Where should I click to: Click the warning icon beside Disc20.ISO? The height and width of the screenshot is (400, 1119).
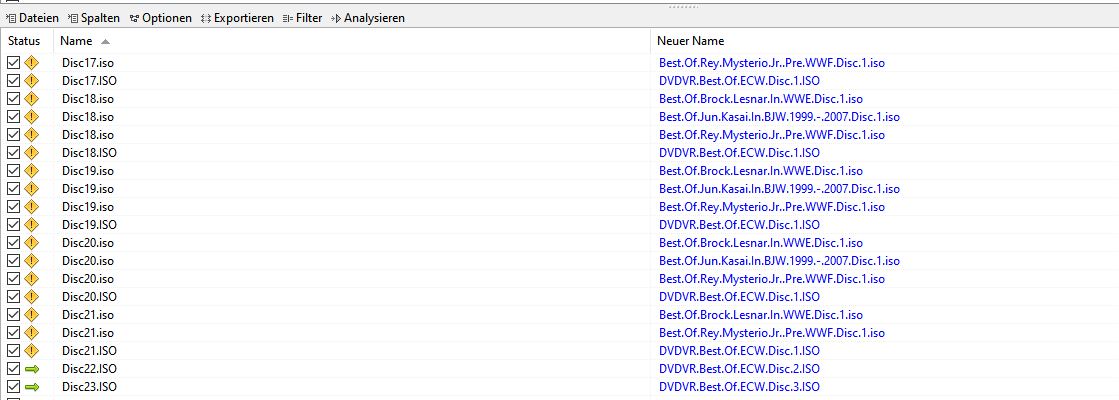tap(31, 297)
